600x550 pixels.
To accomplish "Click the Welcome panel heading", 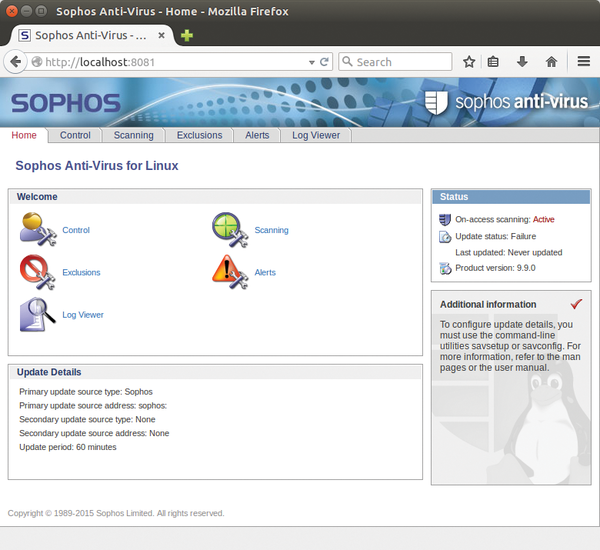I will [37, 197].
